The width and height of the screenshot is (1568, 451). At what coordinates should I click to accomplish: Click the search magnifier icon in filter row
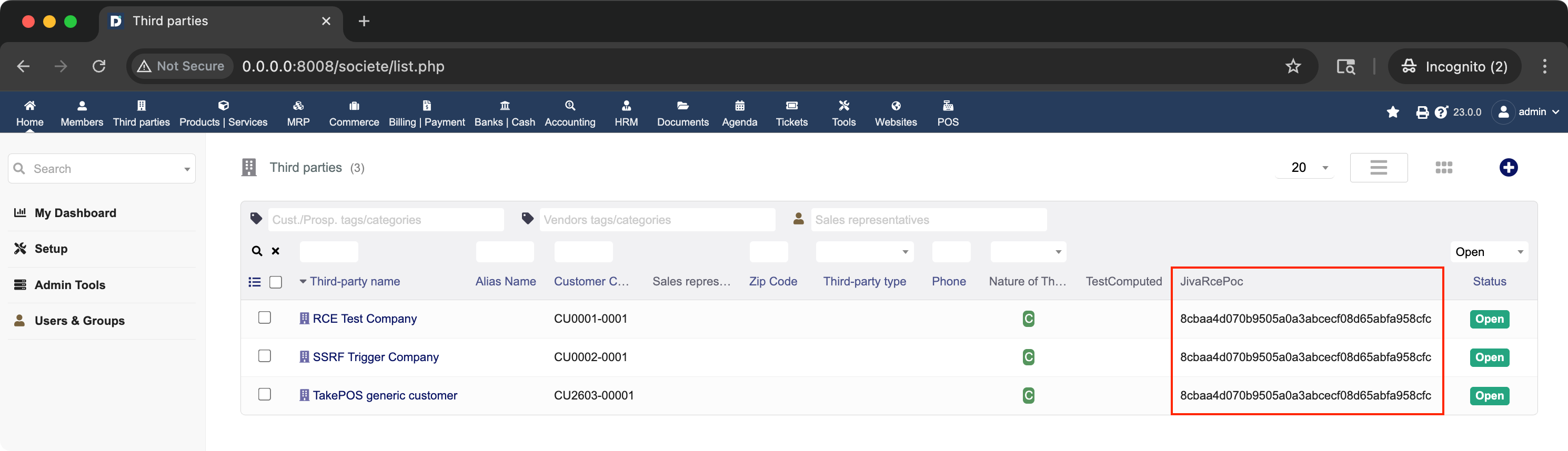tap(257, 251)
